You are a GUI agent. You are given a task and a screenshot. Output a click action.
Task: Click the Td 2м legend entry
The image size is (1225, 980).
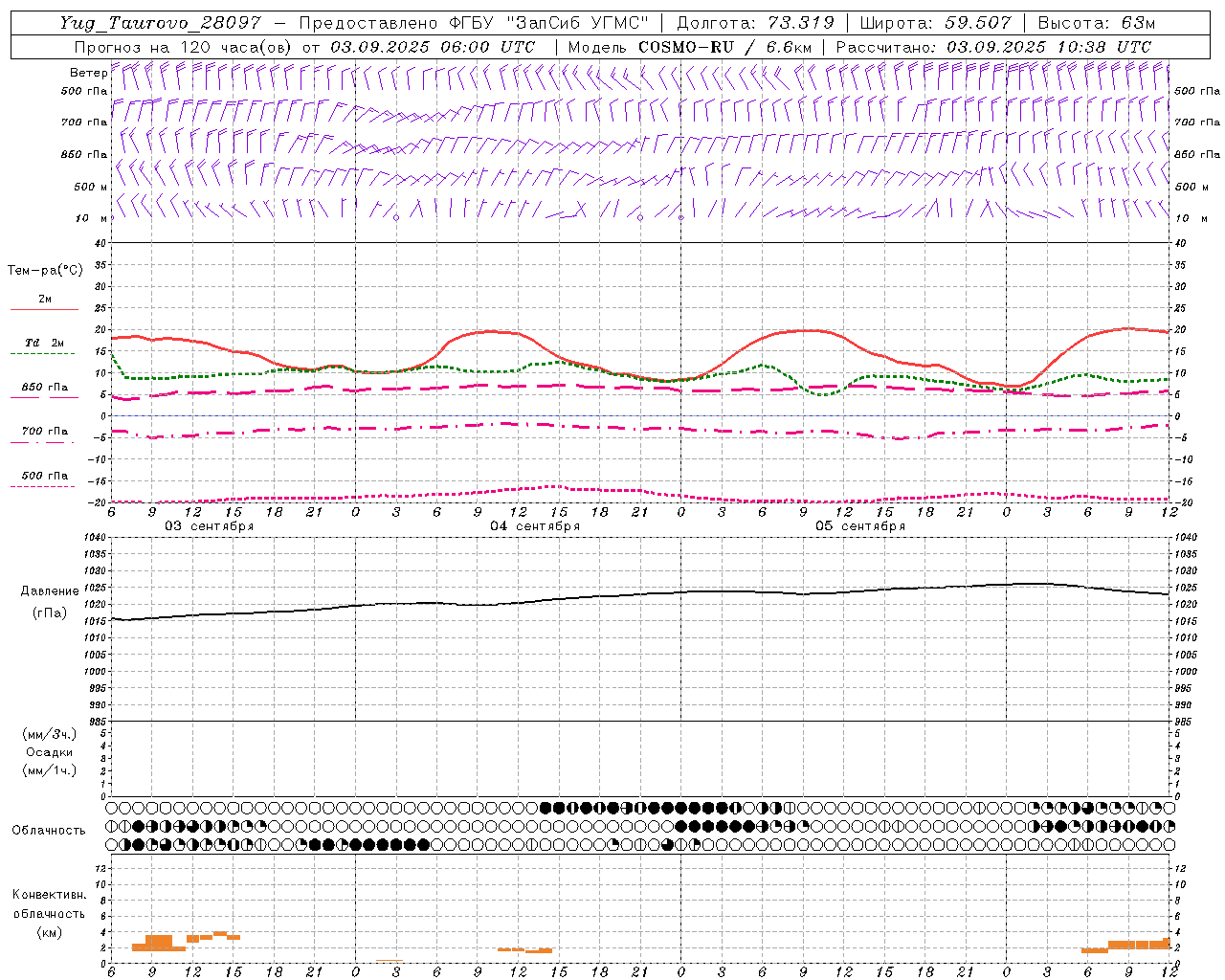(45, 343)
